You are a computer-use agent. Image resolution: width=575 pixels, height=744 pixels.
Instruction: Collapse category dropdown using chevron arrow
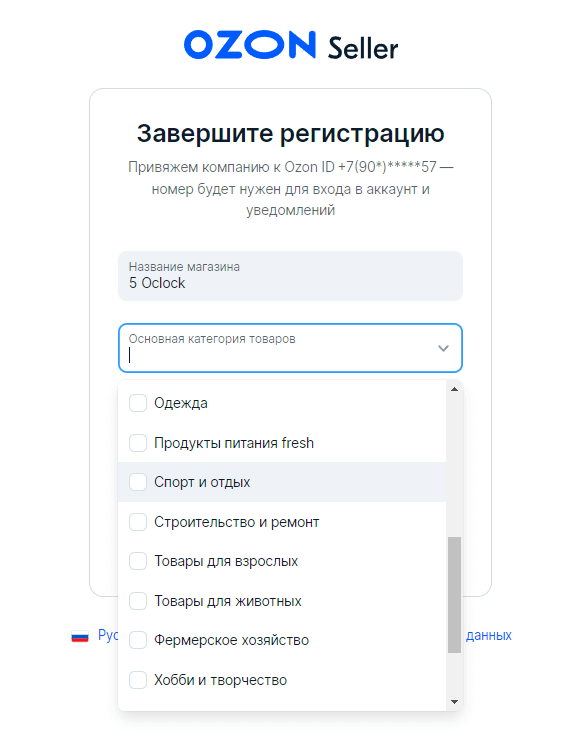443,348
